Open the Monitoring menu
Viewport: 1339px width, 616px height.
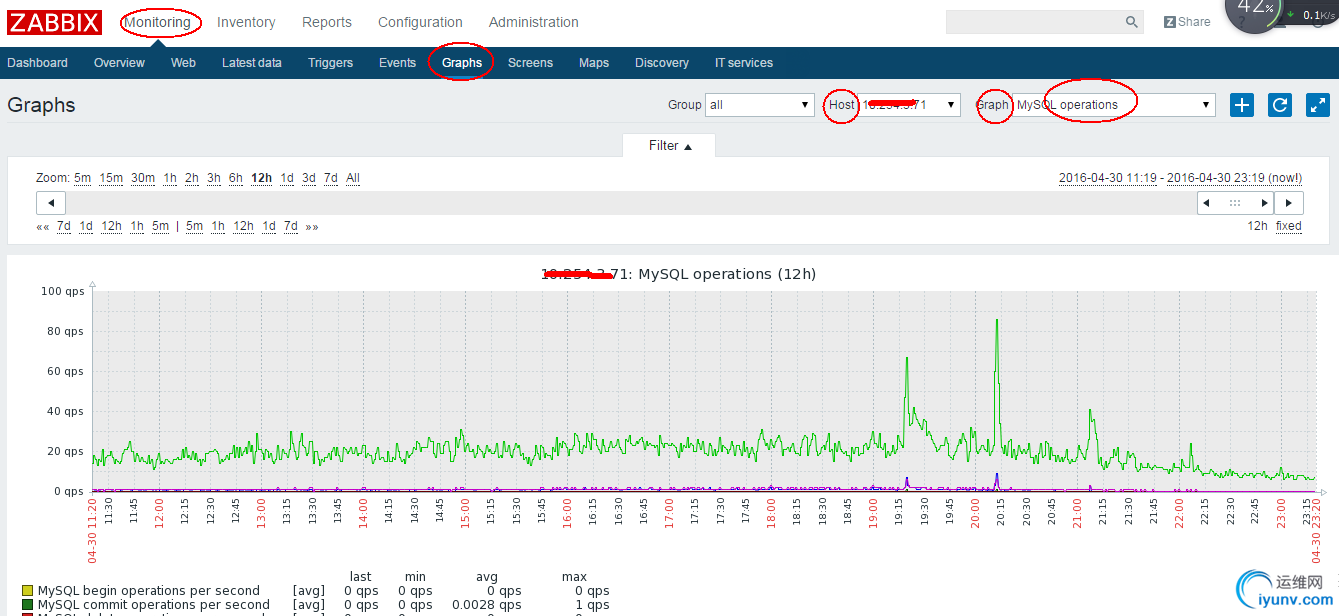[x=157, y=22]
